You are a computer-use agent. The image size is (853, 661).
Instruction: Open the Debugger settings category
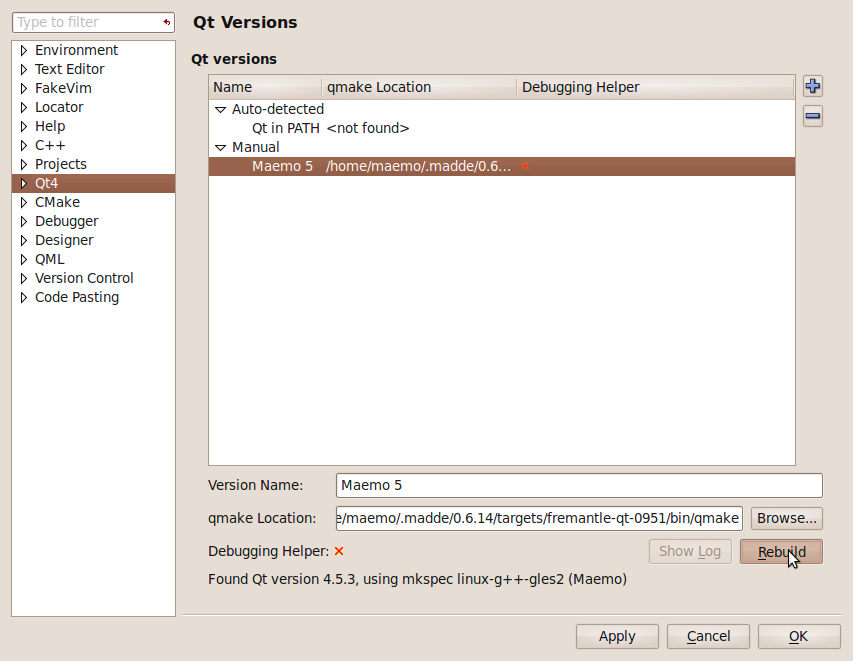(66, 221)
